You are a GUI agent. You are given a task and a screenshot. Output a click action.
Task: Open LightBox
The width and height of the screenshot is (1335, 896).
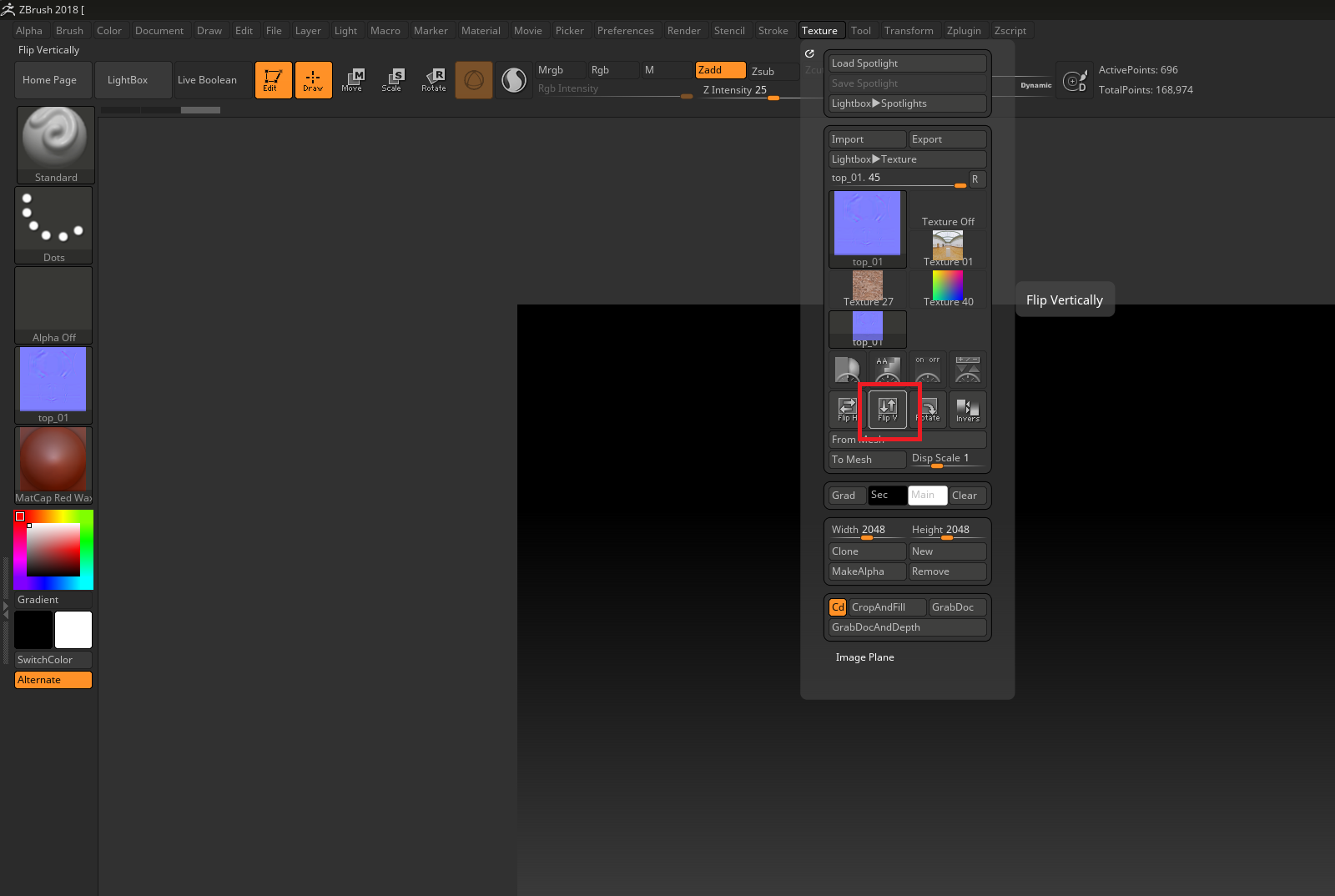(133, 80)
